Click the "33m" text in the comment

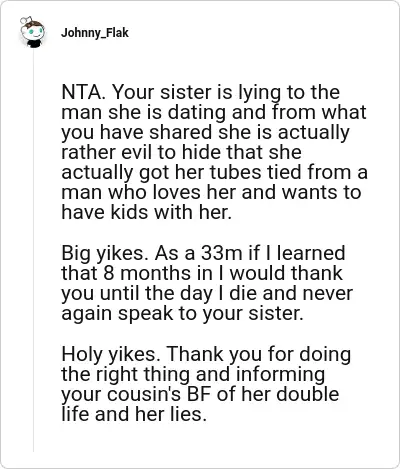[221, 253]
